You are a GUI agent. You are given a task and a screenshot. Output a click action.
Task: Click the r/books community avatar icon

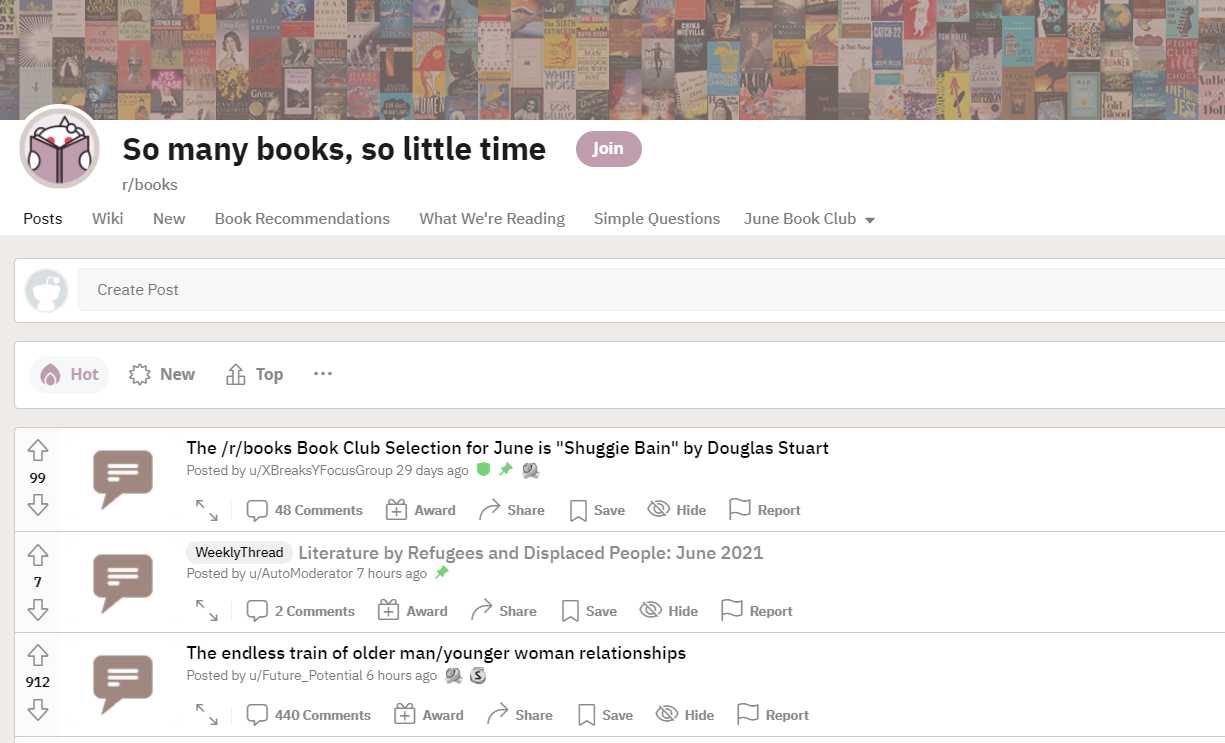59,147
